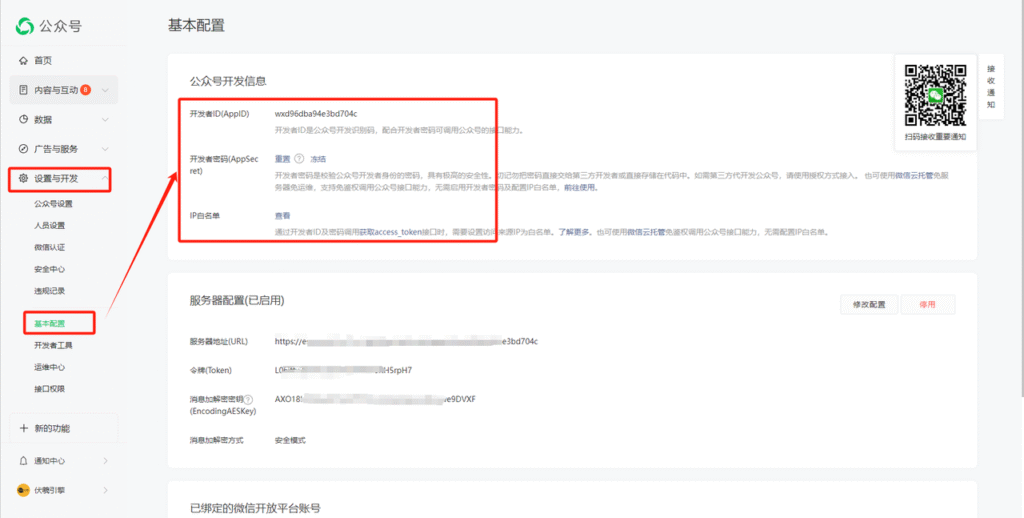Click 查看 link for IP白名单
This screenshot has height=518, width=1024.
(x=282, y=216)
